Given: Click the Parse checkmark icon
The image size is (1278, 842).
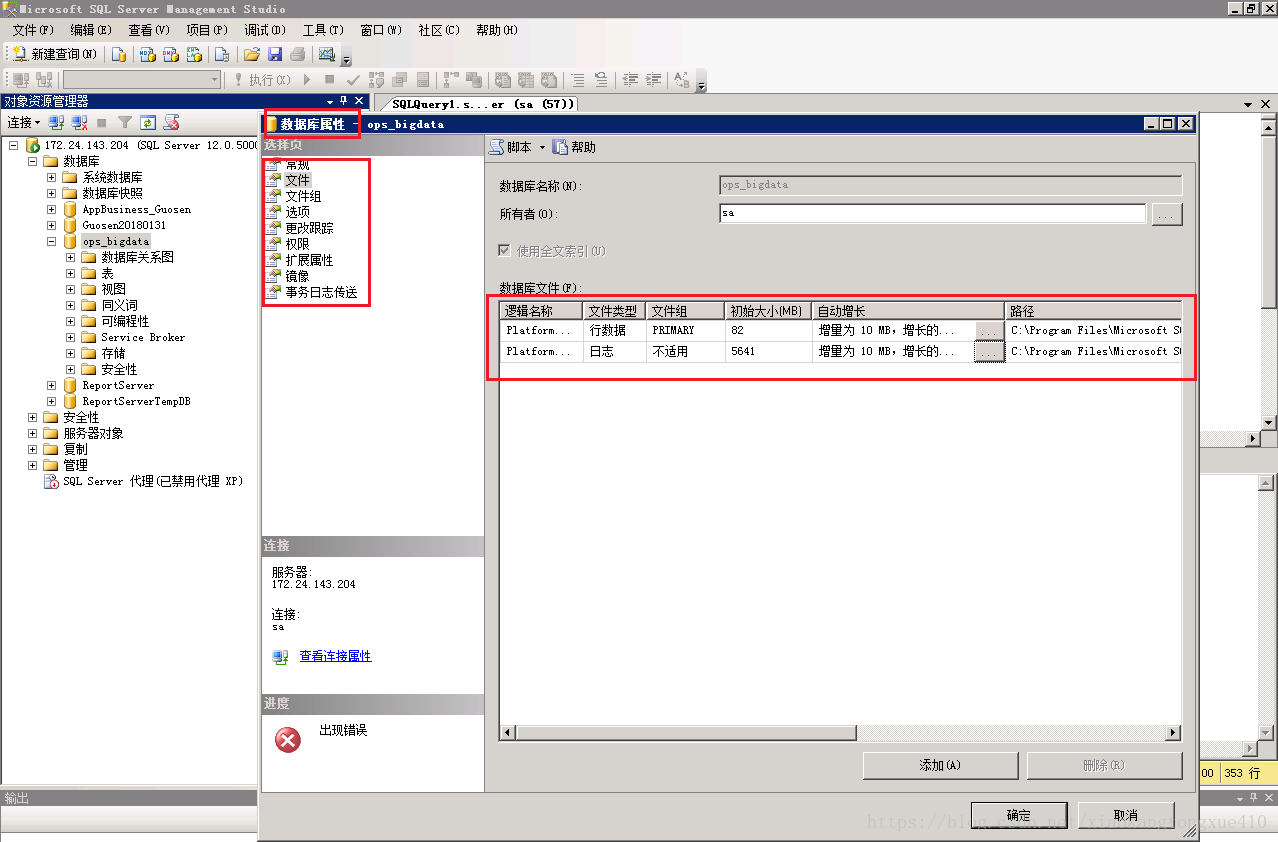Looking at the screenshot, I should tap(353, 79).
